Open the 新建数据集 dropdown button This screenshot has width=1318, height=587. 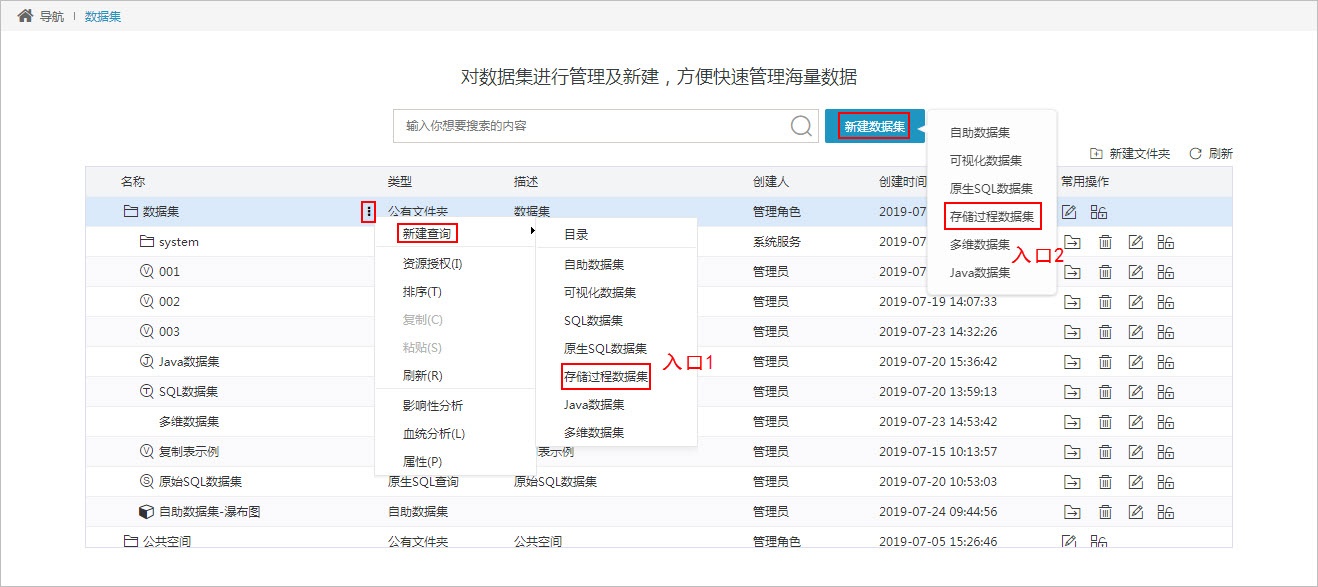874,126
